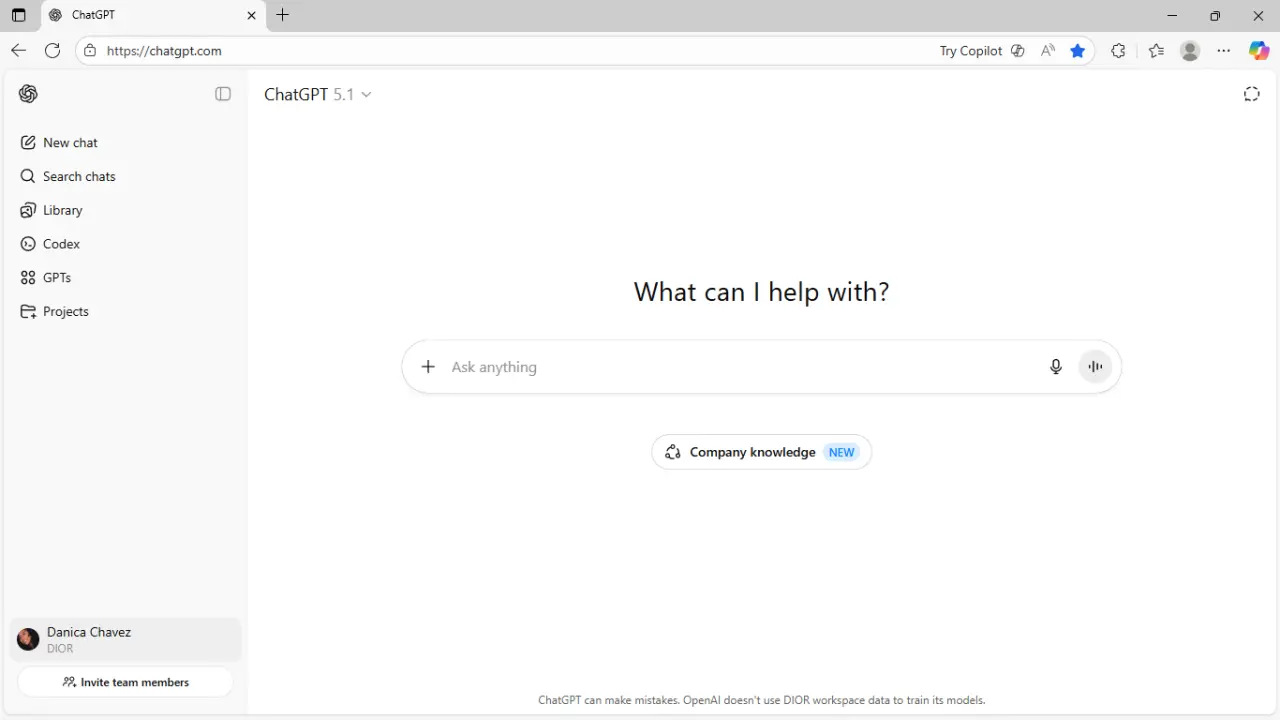The image size is (1280, 720).
Task: Open a new browser tab
Action: click(283, 15)
